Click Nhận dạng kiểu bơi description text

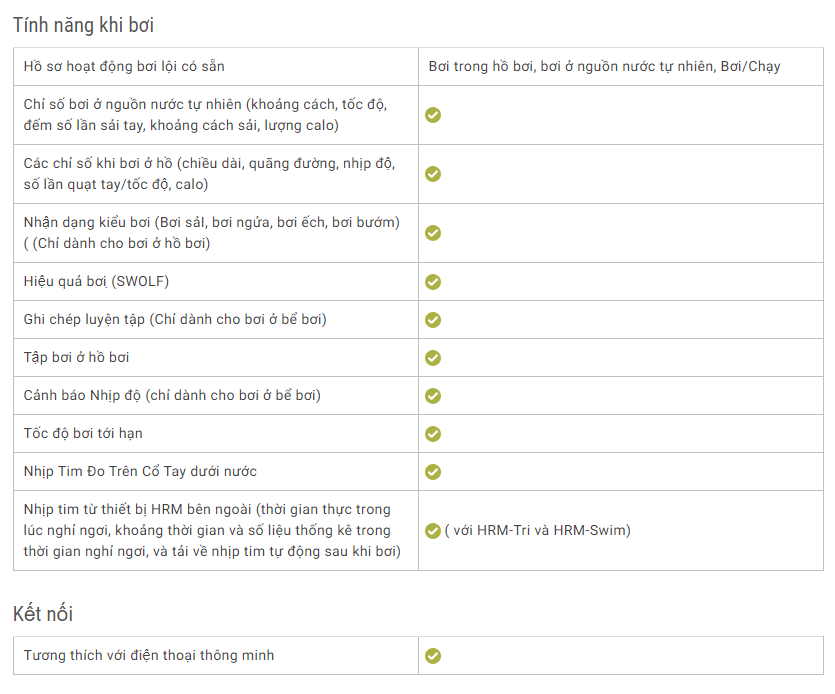211,233
